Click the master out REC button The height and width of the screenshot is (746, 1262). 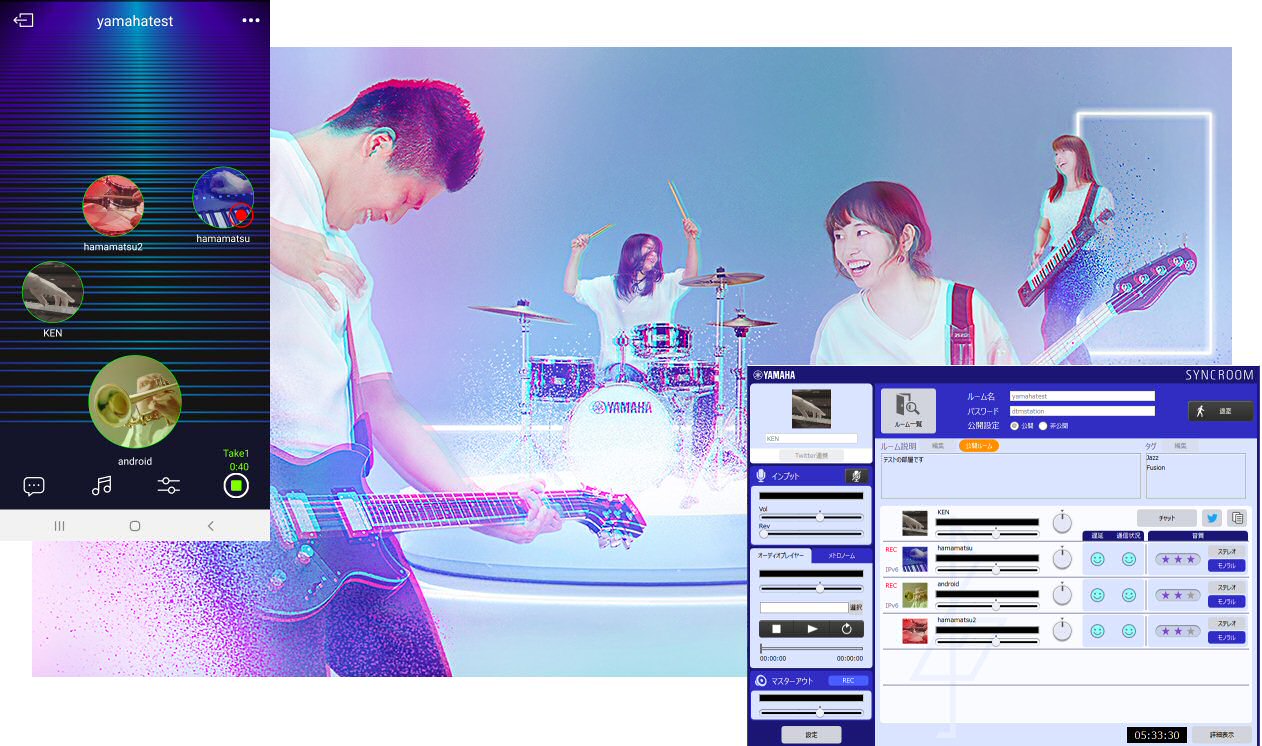(848, 680)
